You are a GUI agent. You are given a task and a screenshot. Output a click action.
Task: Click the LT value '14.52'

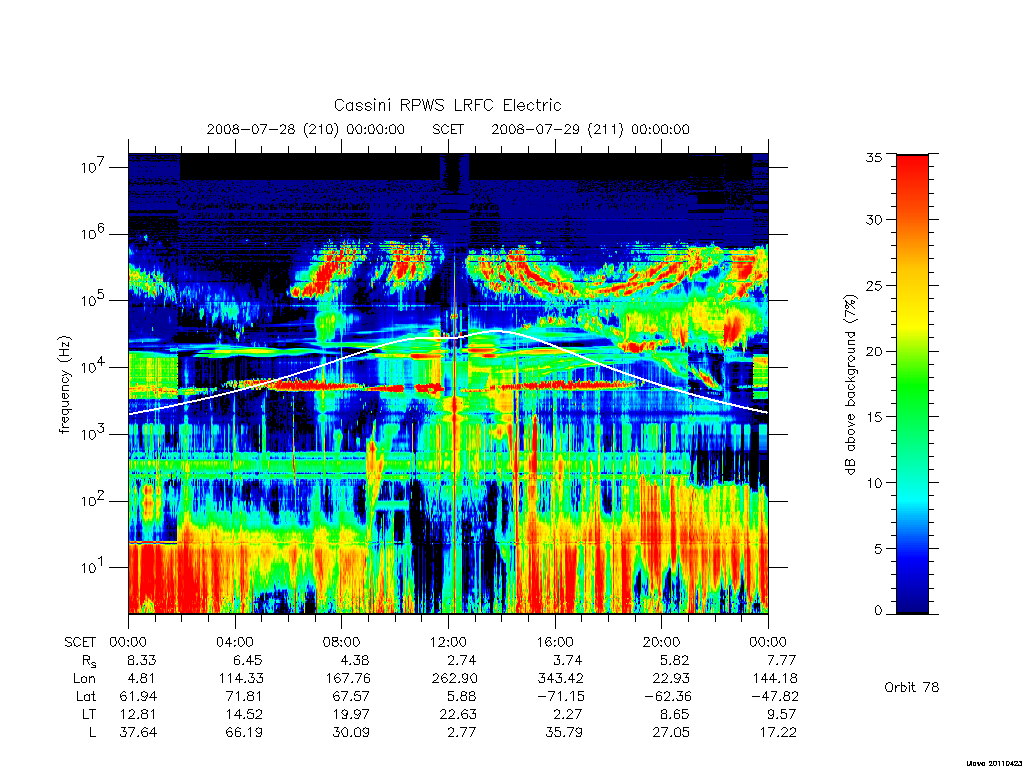pyautogui.click(x=245, y=714)
